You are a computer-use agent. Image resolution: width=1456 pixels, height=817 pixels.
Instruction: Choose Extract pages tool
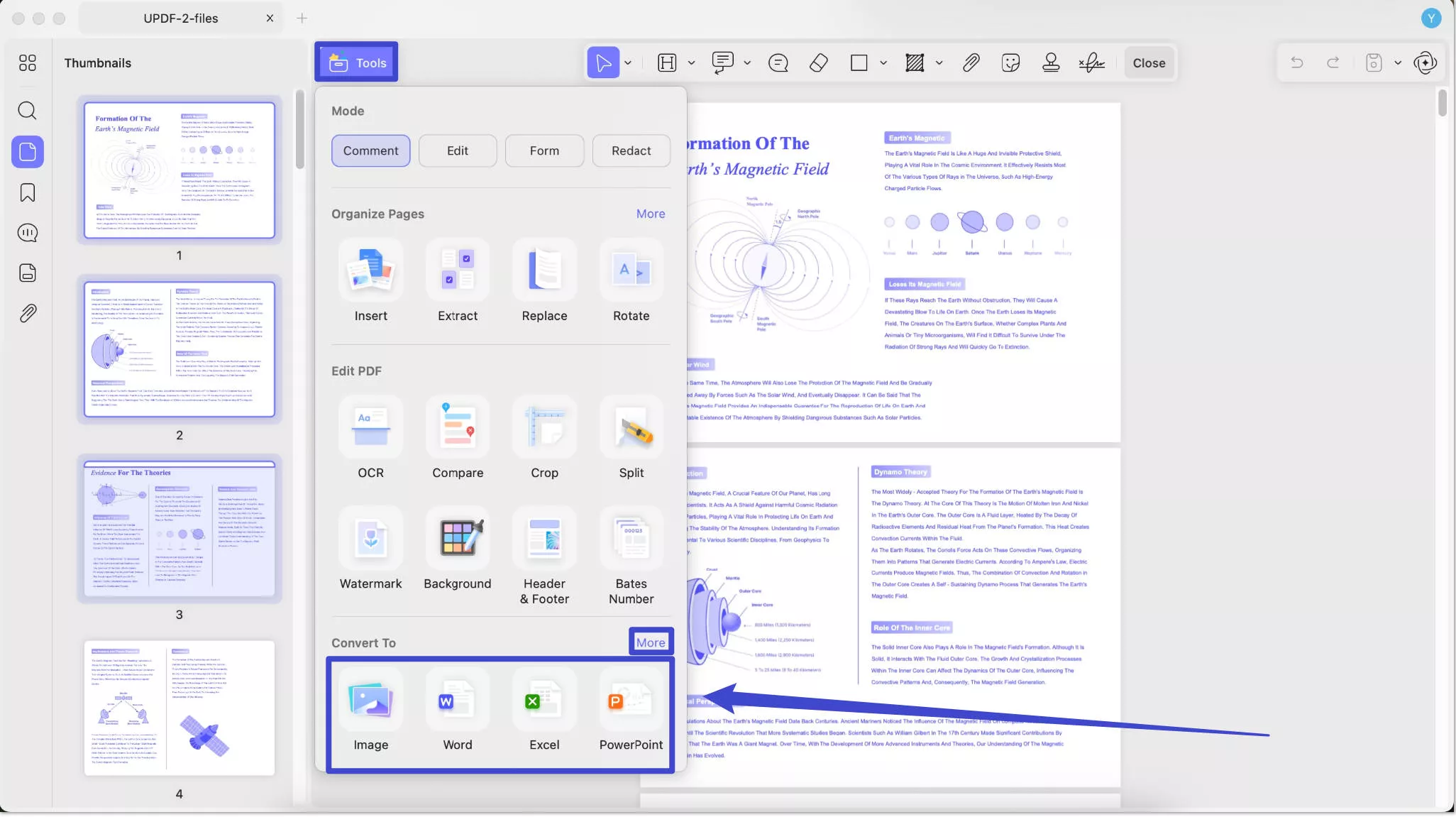[x=458, y=283]
